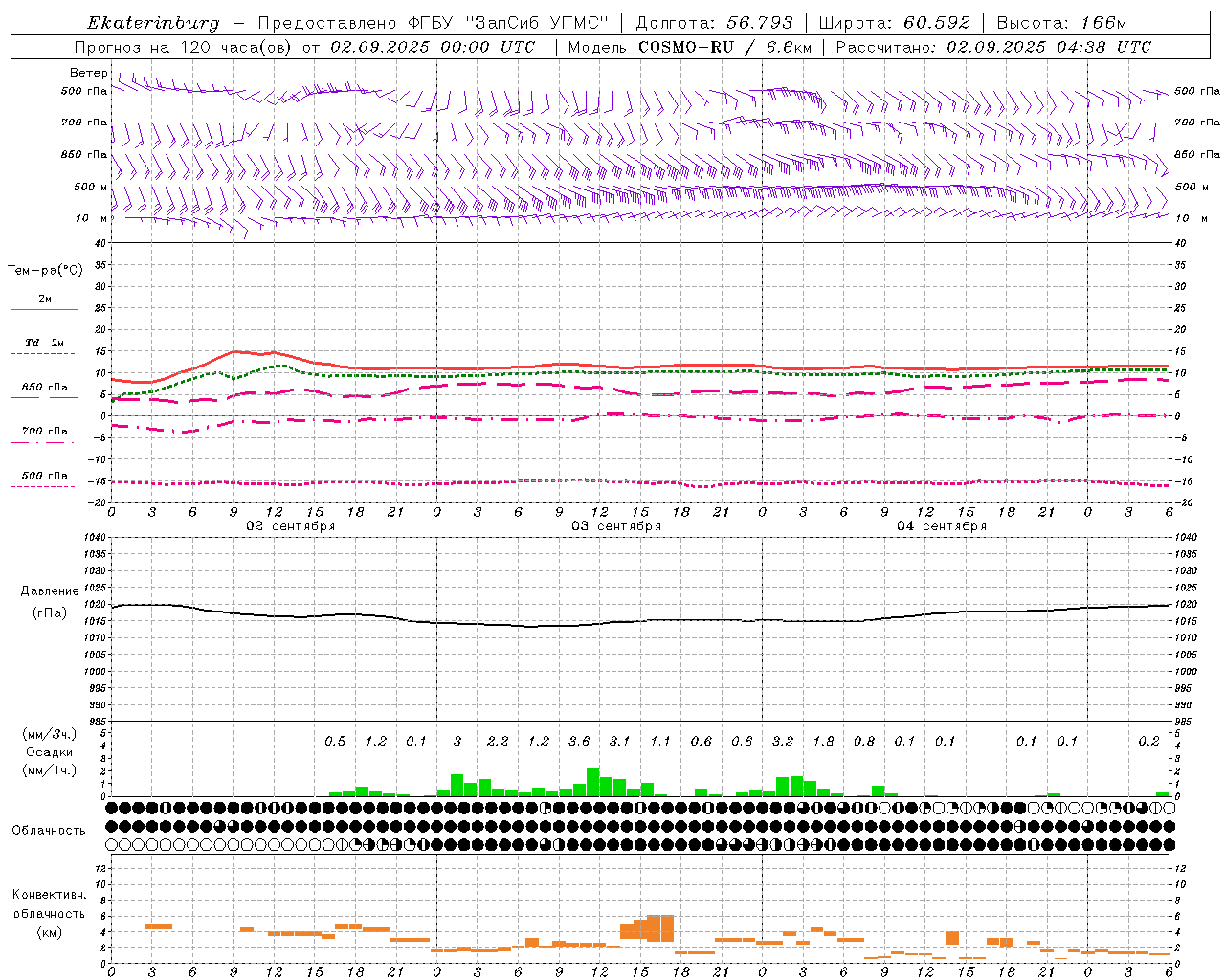Click the 'Широта: 60.592' value
The image size is (1225, 980).
click(x=894, y=23)
